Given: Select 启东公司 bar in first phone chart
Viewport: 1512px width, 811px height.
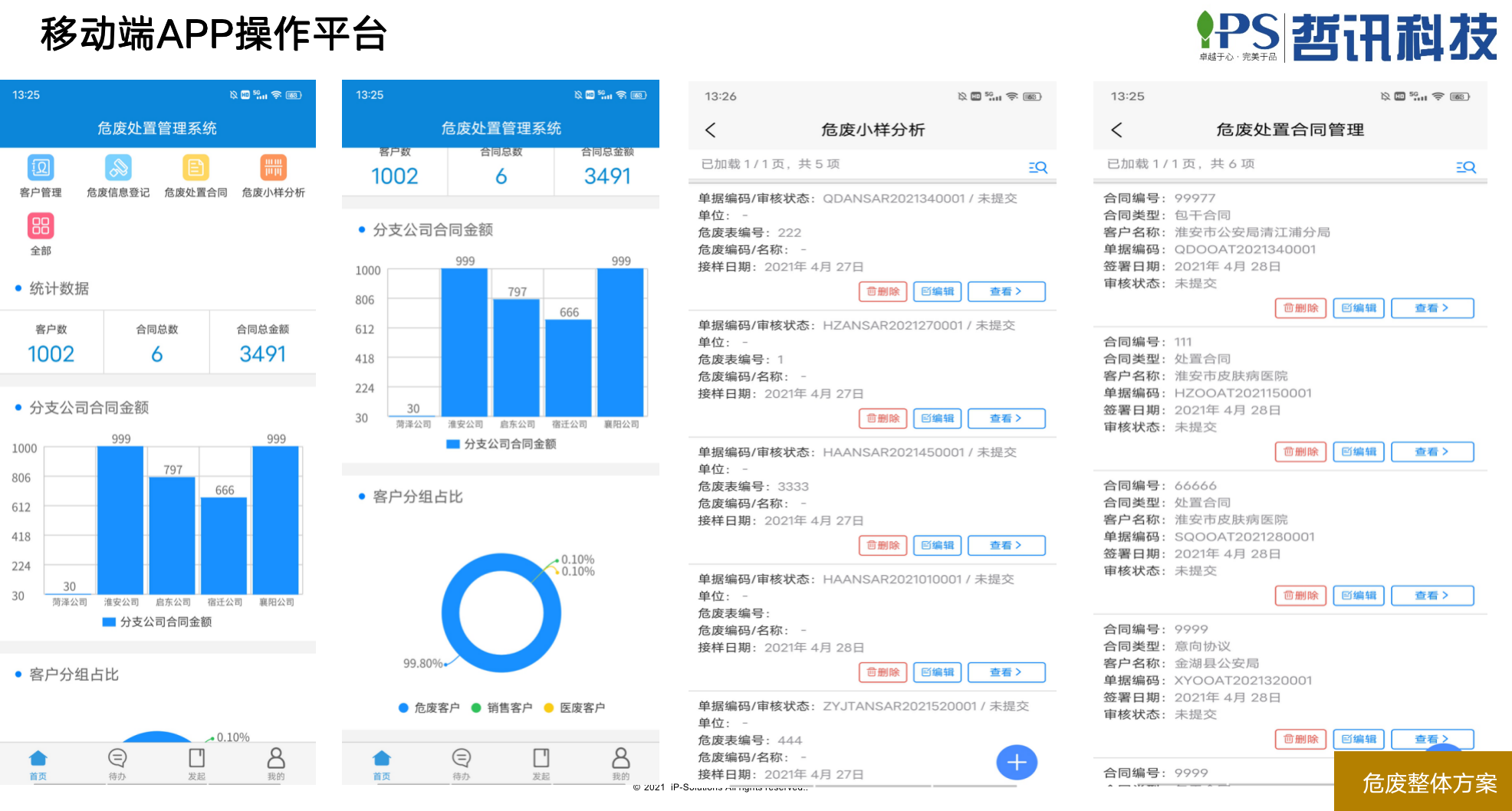Looking at the screenshot, I should pyautogui.click(x=173, y=536).
